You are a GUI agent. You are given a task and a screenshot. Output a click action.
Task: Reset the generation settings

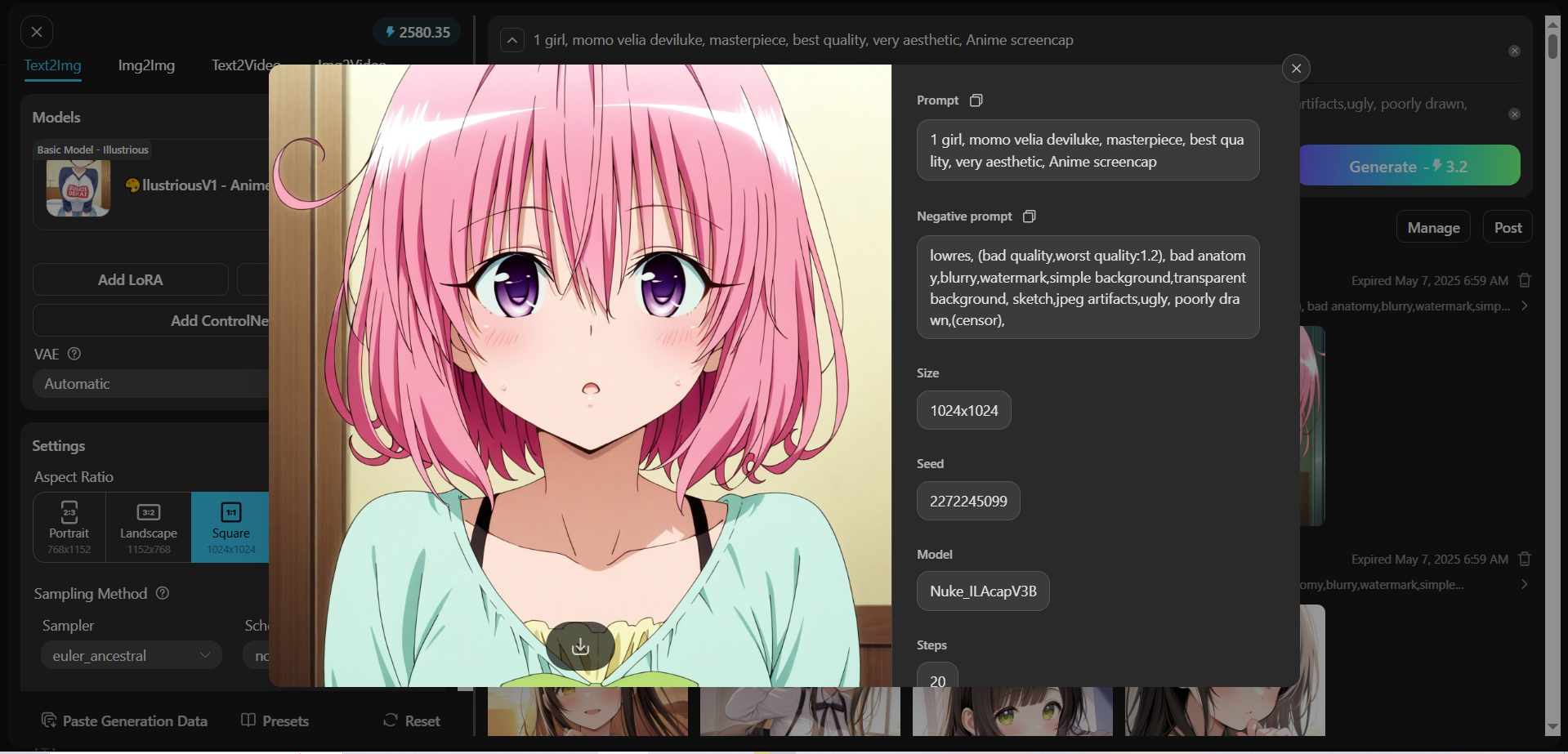click(412, 721)
